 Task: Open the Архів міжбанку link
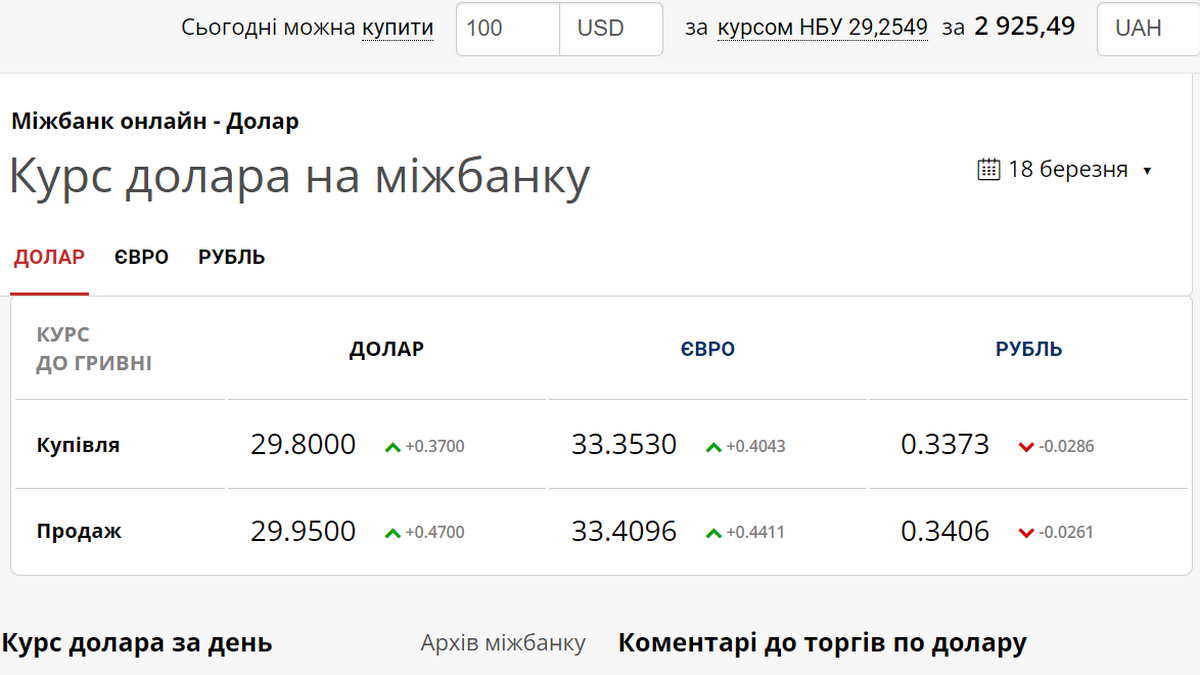pos(503,643)
